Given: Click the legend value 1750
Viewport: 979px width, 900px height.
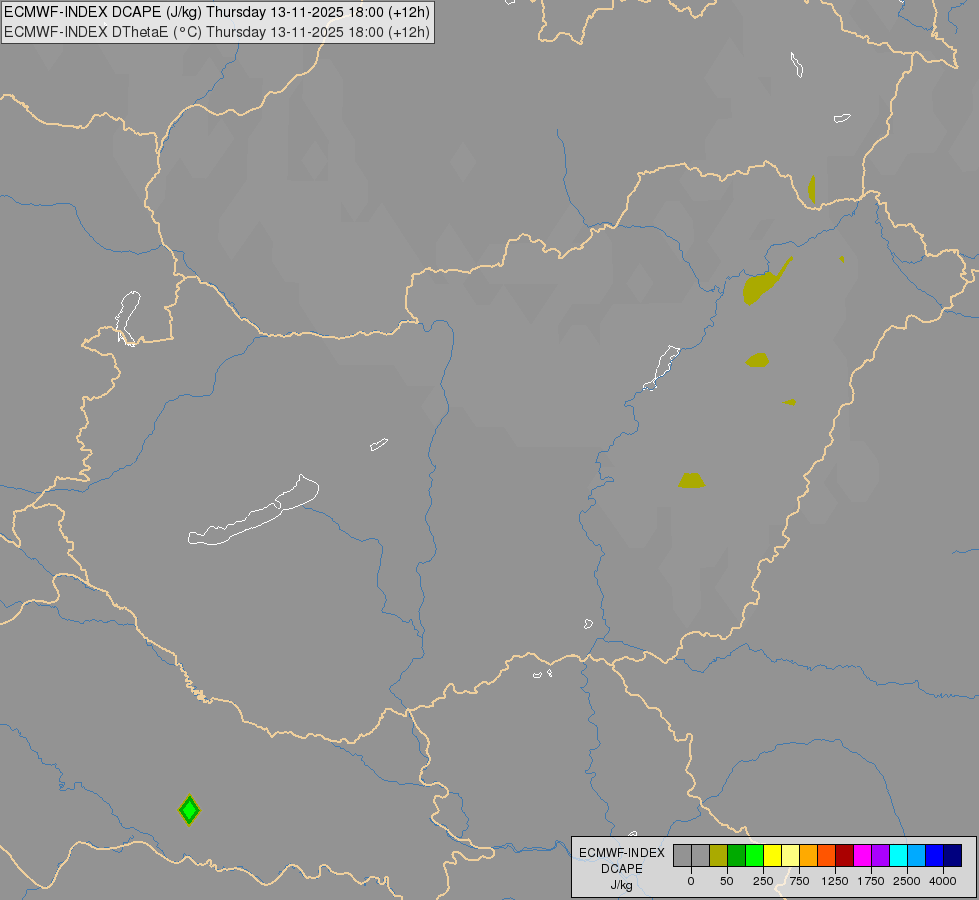Looking at the screenshot, I should [x=871, y=881].
